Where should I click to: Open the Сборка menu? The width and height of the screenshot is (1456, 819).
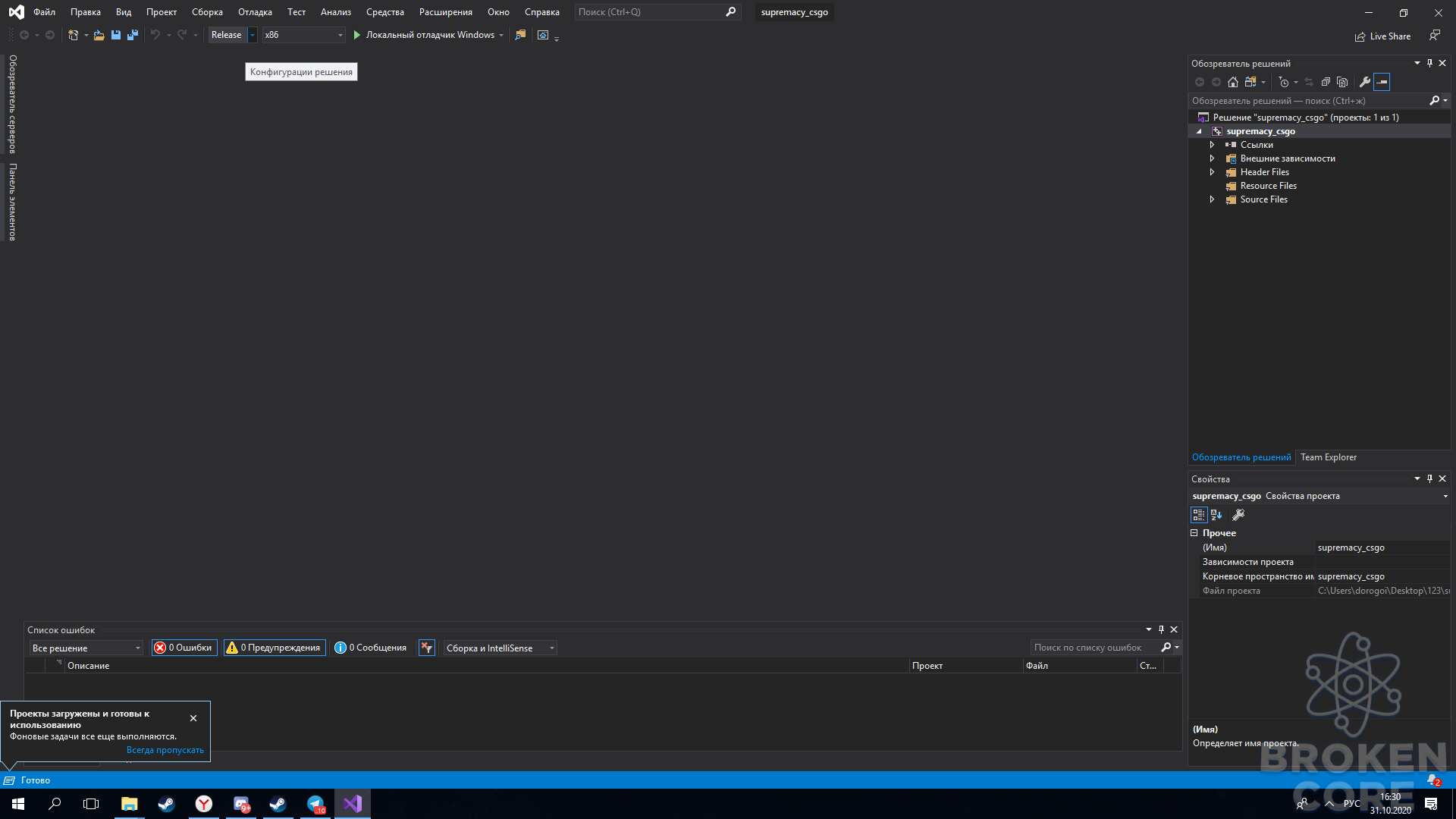(207, 12)
